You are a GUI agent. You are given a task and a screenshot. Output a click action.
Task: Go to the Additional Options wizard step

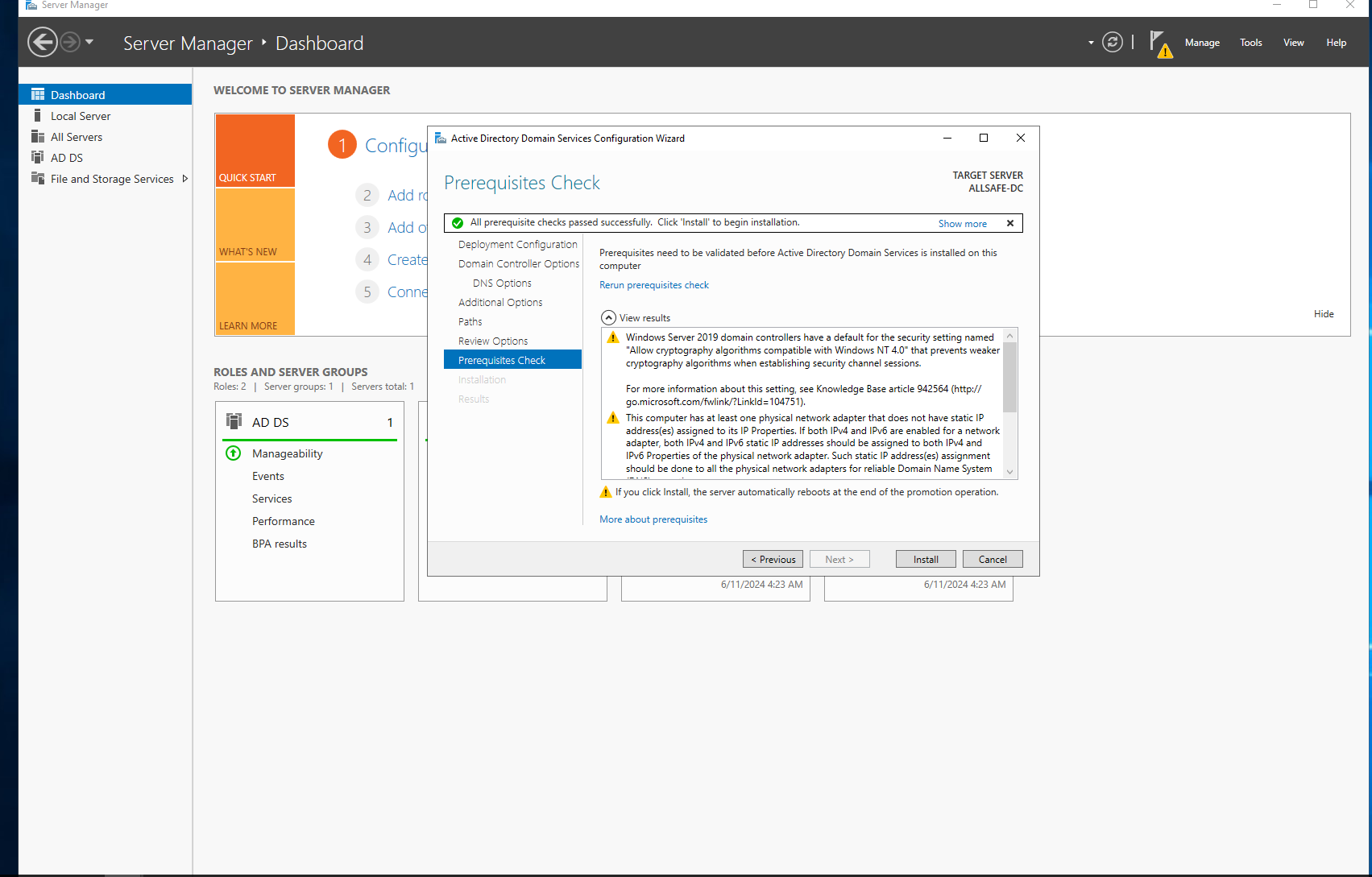coord(500,302)
